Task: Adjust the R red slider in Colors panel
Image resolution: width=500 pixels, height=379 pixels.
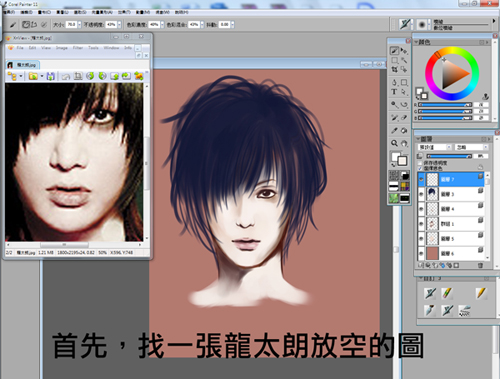Action: [x=445, y=105]
